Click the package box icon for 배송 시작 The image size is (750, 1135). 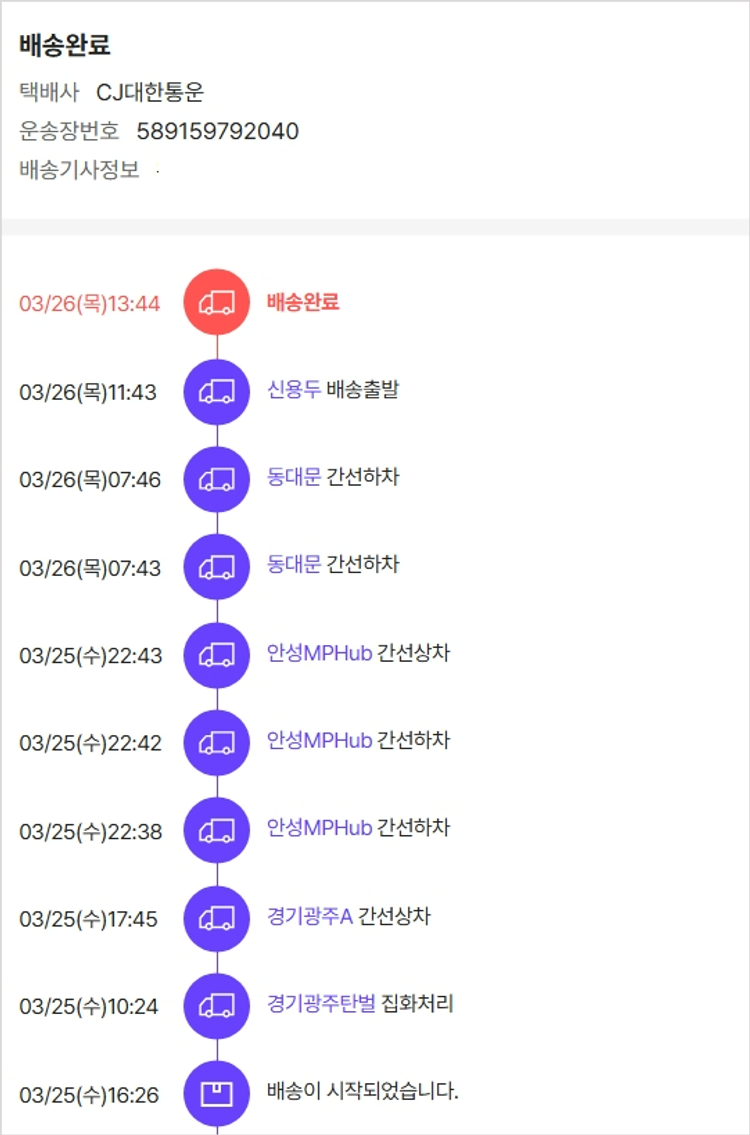pyautogui.click(x=216, y=1094)
